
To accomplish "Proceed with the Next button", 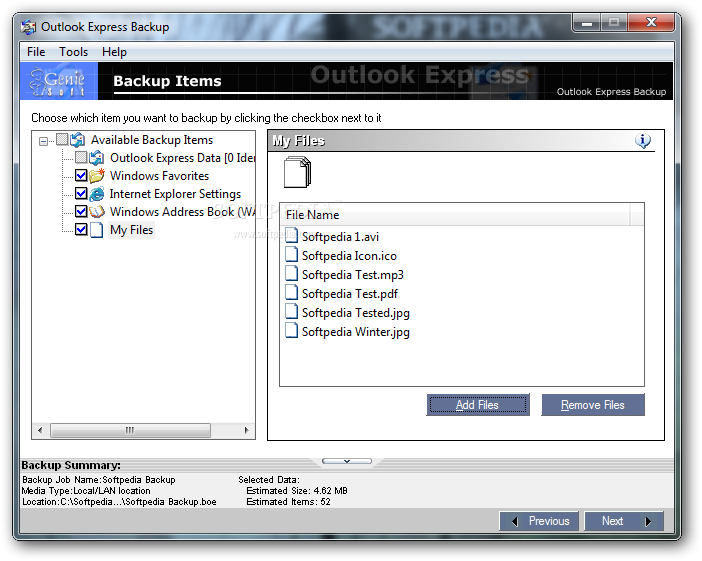I will pyautogui.click(x=624, y=522).
